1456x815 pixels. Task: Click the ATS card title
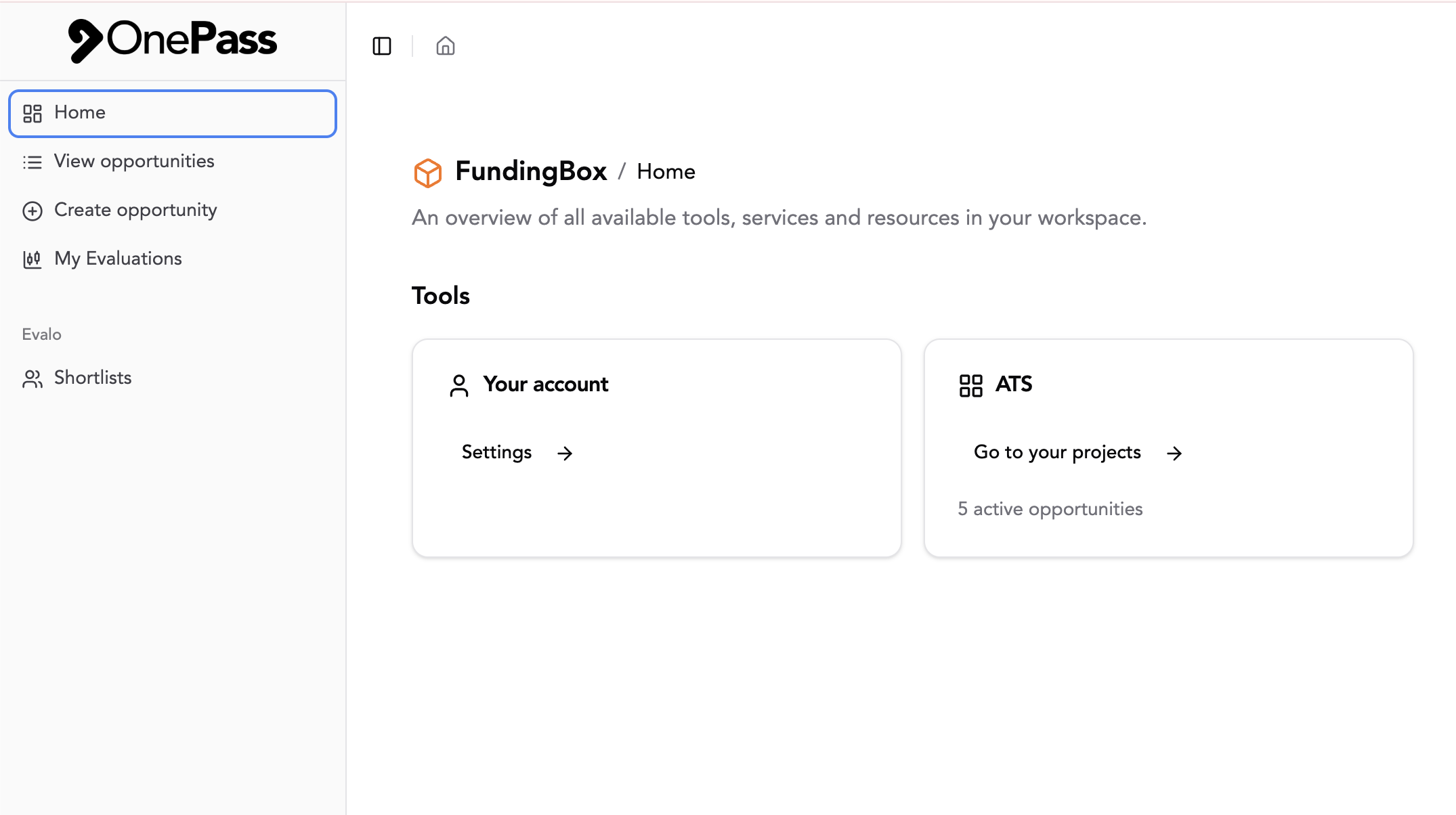click(1014, 384)
